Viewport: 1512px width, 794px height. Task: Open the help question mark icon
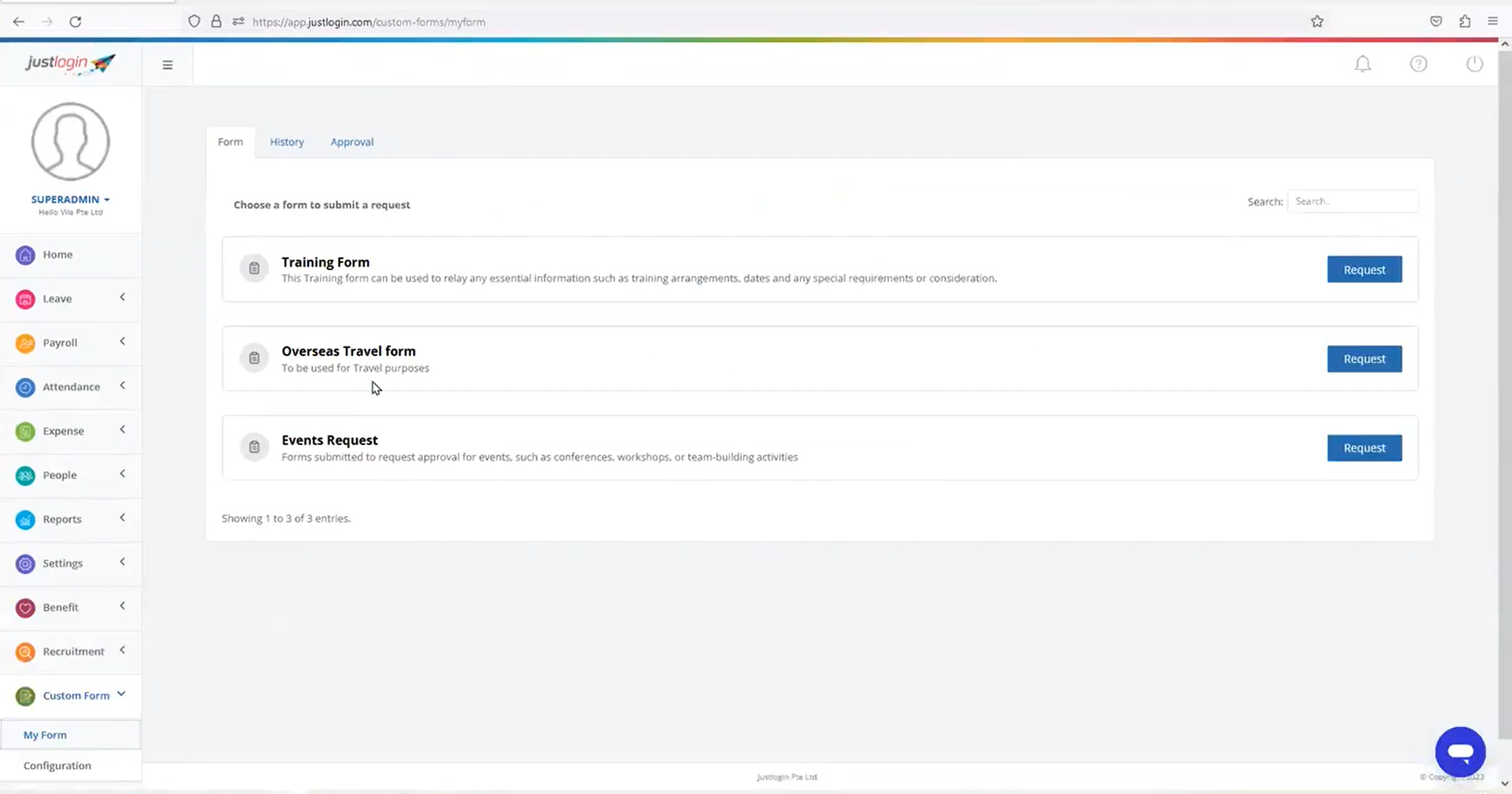(x=1418, y=64)
